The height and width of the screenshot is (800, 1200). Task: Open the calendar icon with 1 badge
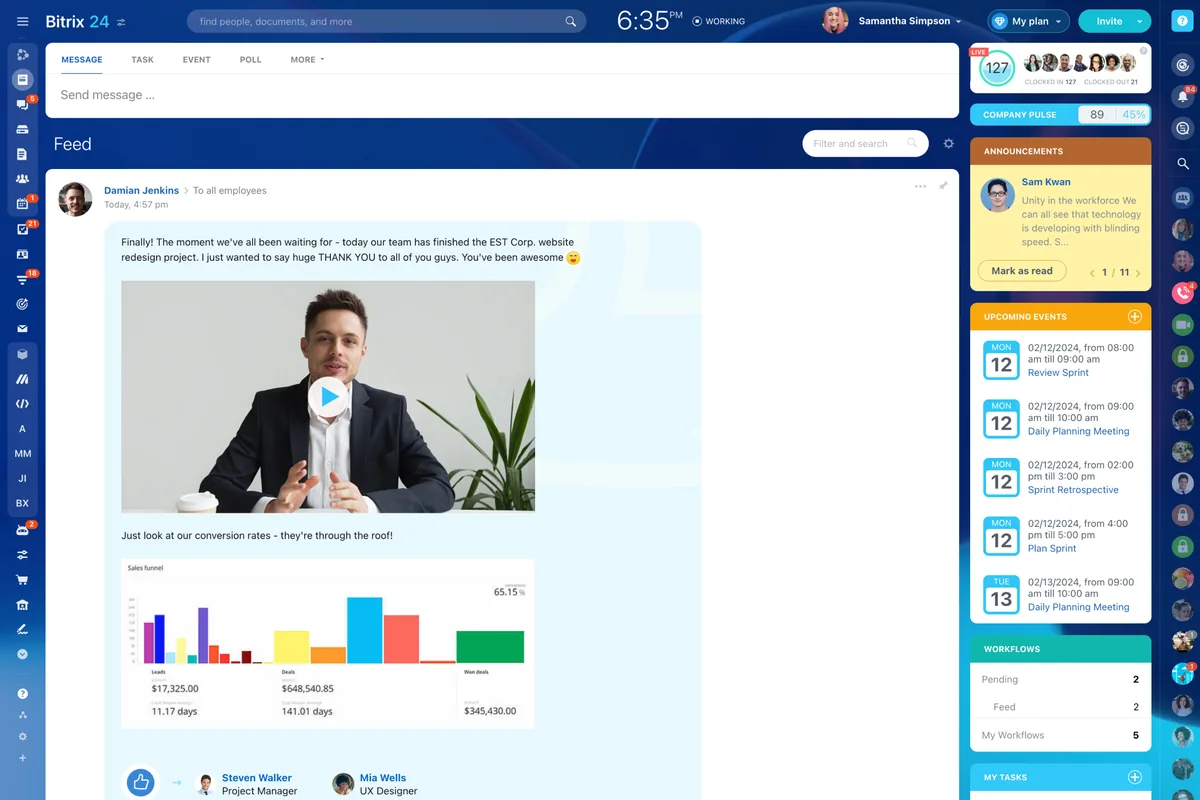click(22, 204)
